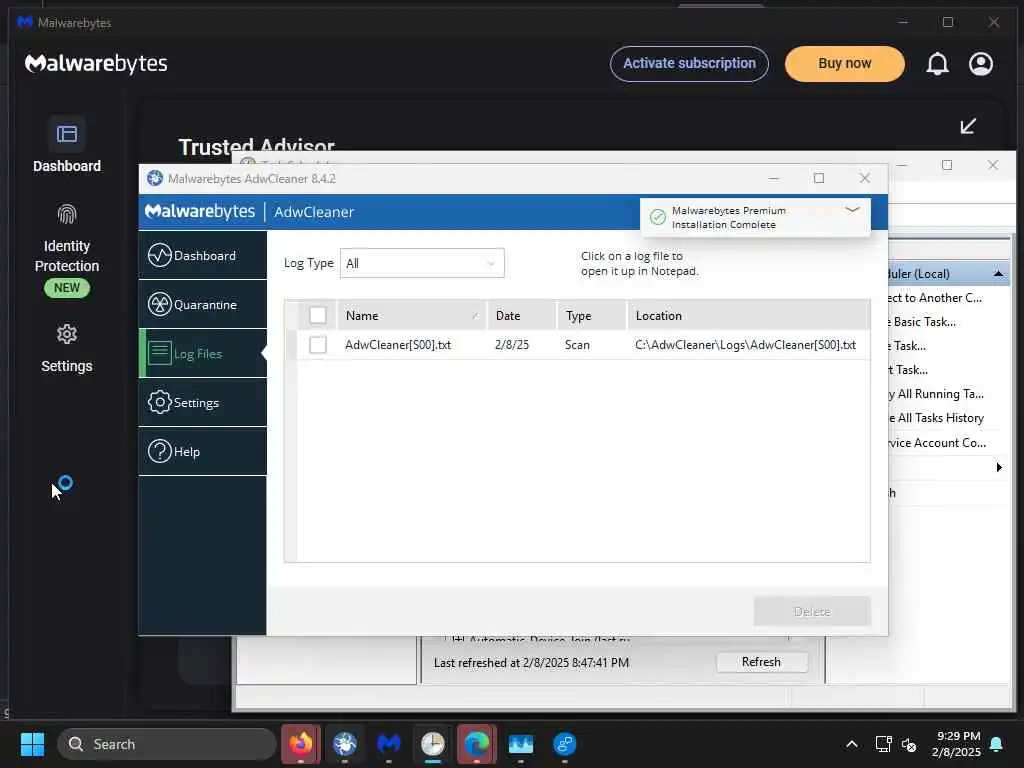Screen dimensions: 1024x768
Task: Open the clock and date flyout
Action: [957, 744]
